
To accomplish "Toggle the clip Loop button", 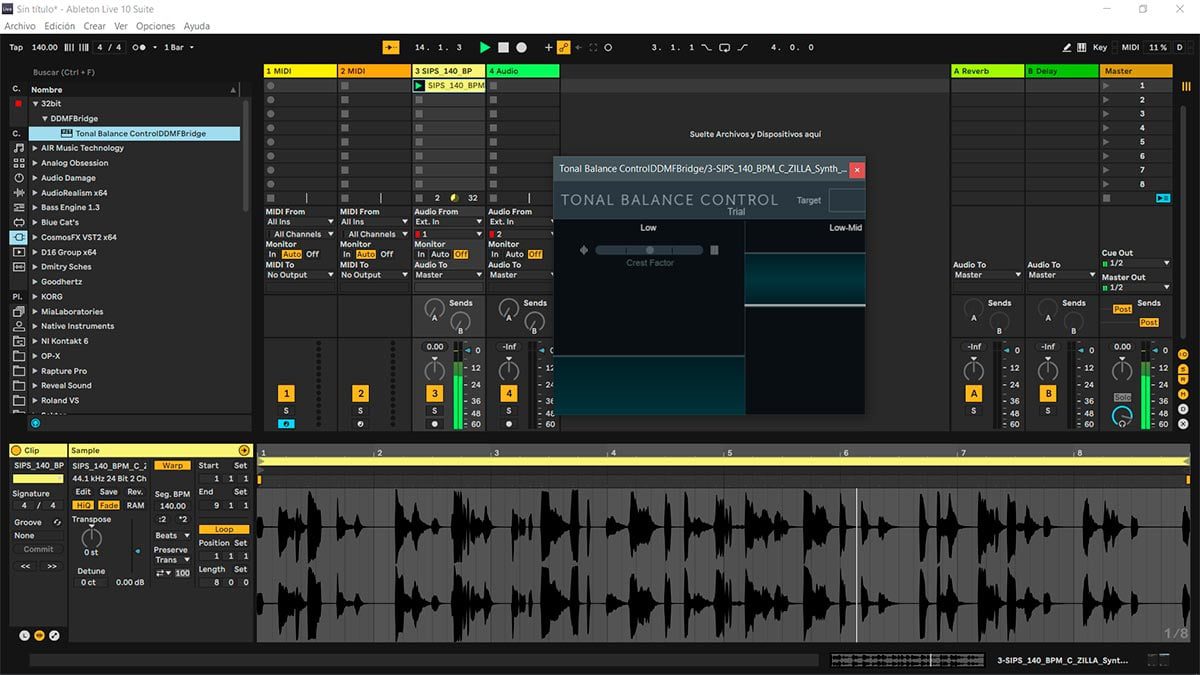I will [224, 529].
